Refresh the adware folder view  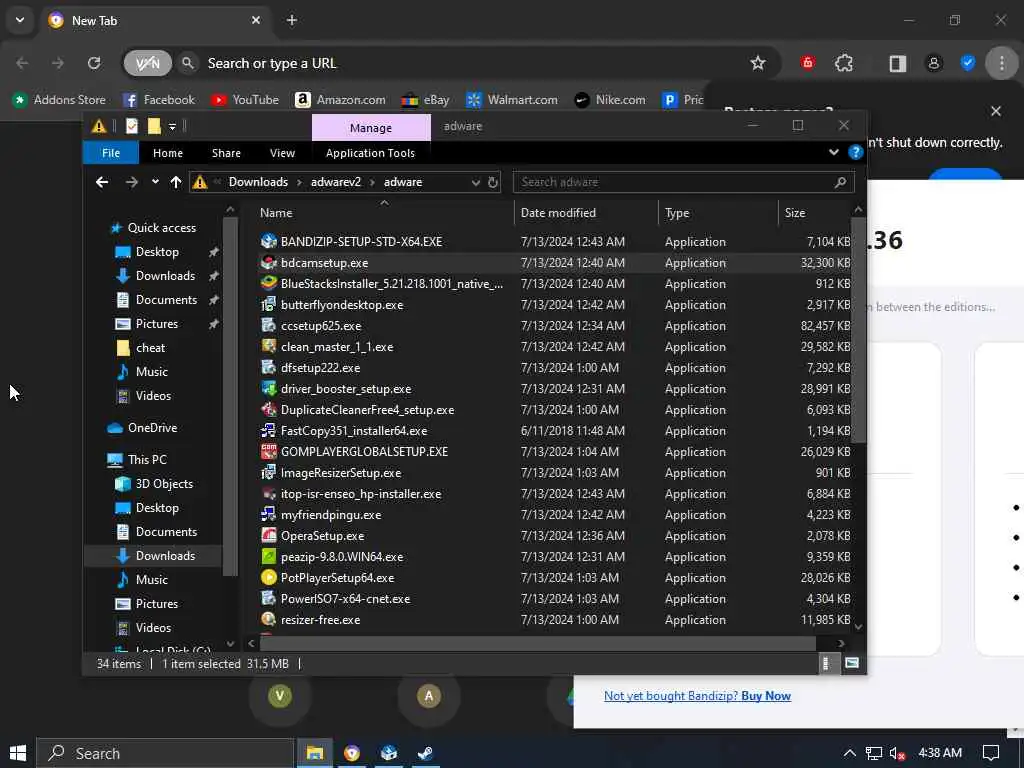click(x=493, y=182)
